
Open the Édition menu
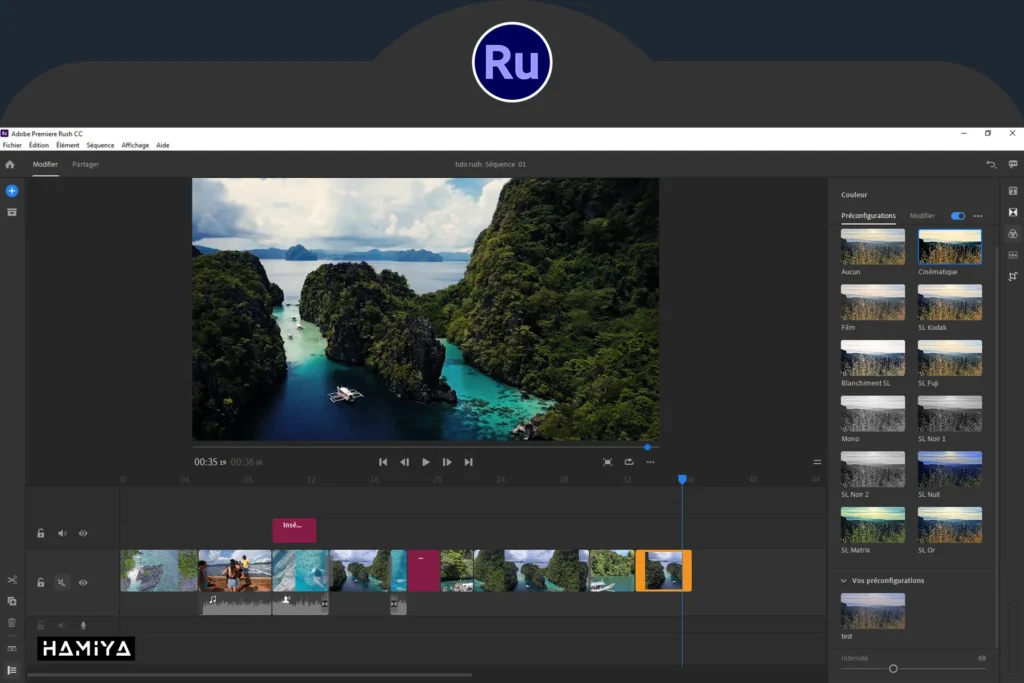[x=38, y=145]
